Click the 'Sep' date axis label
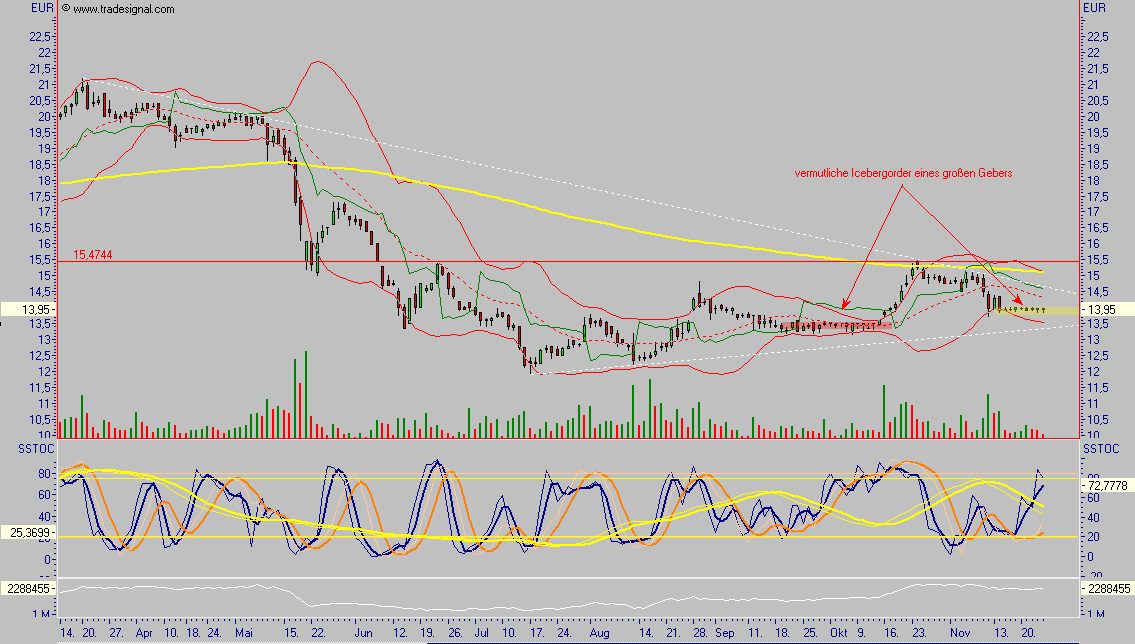Image resolution: width=1135 pixels, height=644 pixels. pyautogui.click(x=725, y=632)
